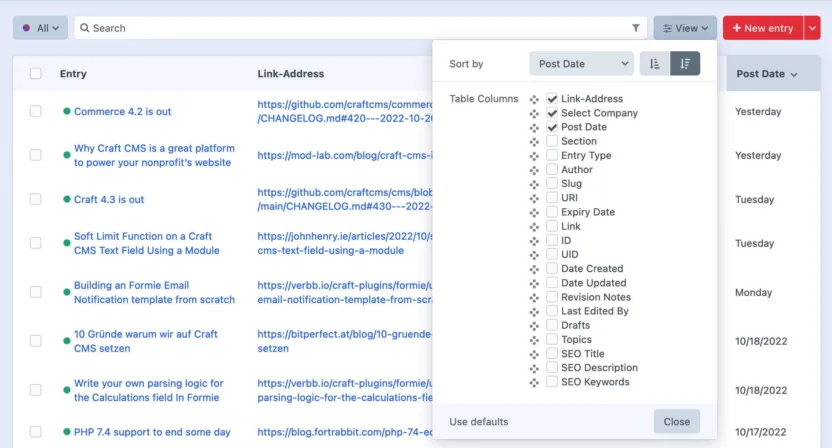Viewport: 832px width, 448px height.
Task: Open the Sort by Post Date dropdown
Action: coord(582,64)
